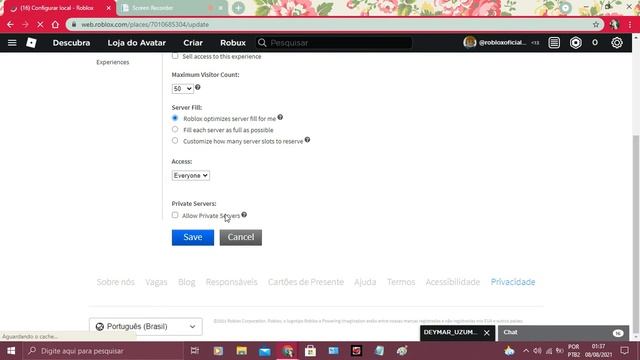
Task: Open the Robux balance icon
Action: pos(576,42)
